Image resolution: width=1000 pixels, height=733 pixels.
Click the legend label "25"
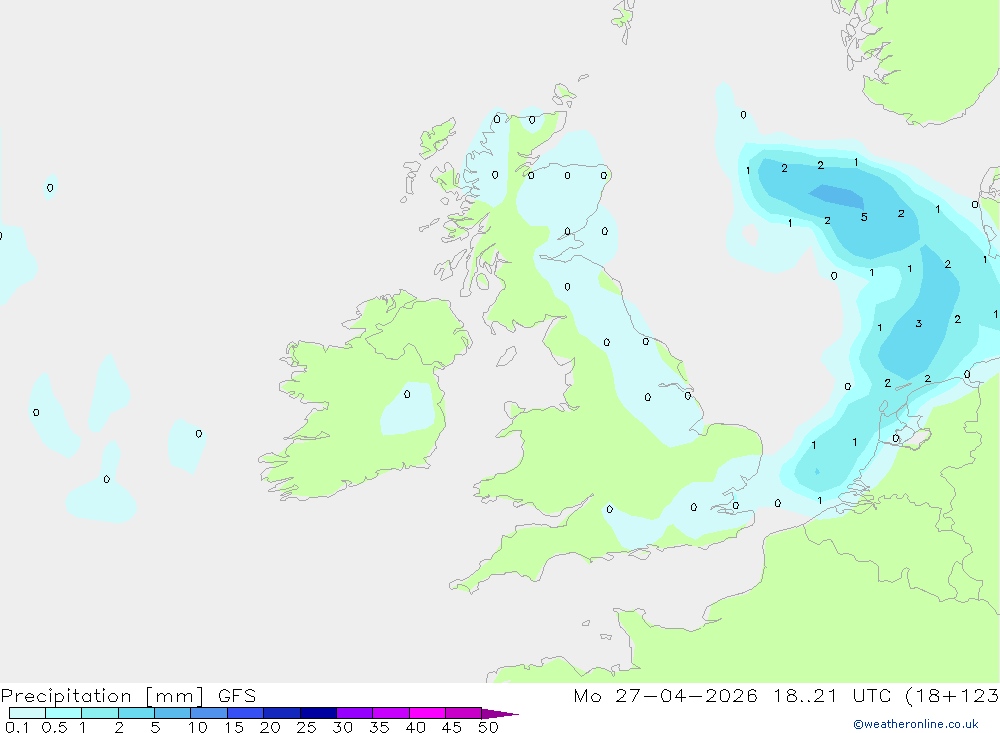pos(306,727)
